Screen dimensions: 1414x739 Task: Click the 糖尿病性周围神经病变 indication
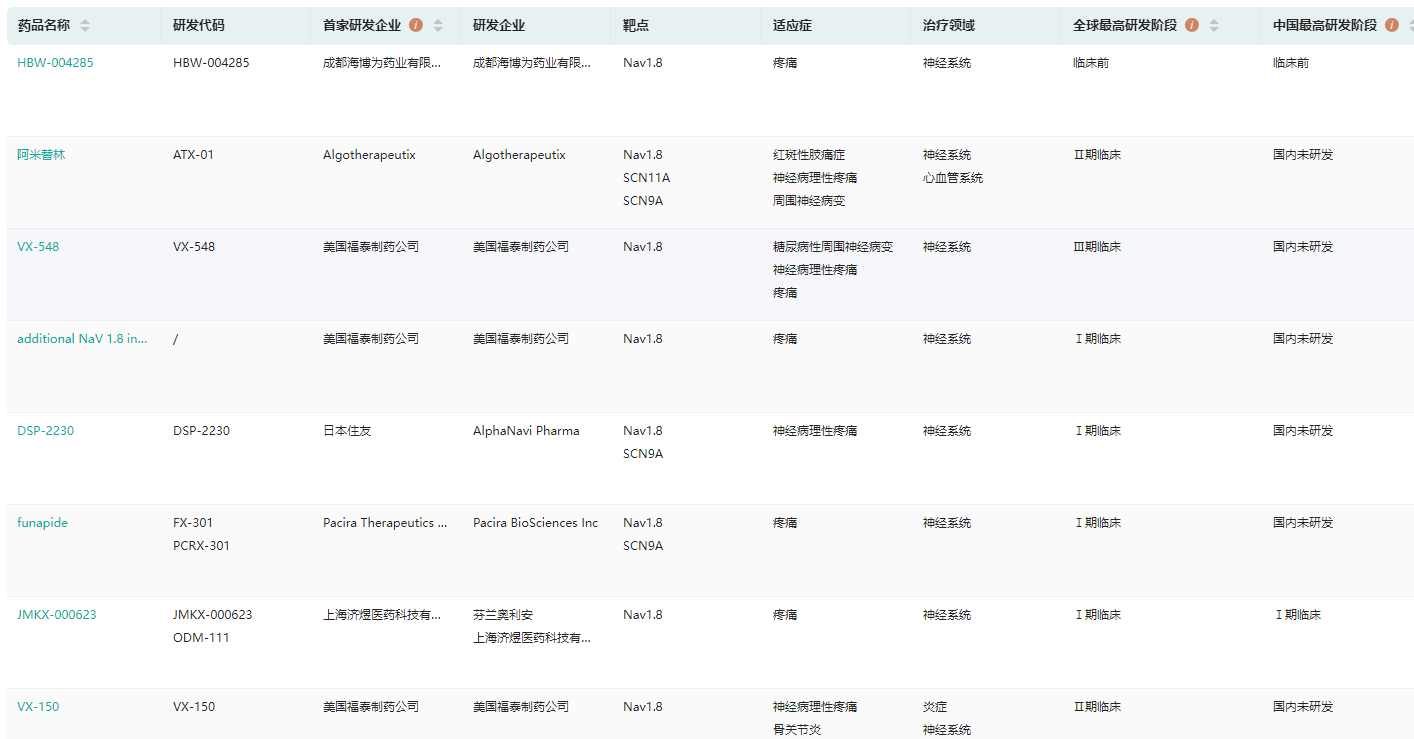[x=833, y=247]
